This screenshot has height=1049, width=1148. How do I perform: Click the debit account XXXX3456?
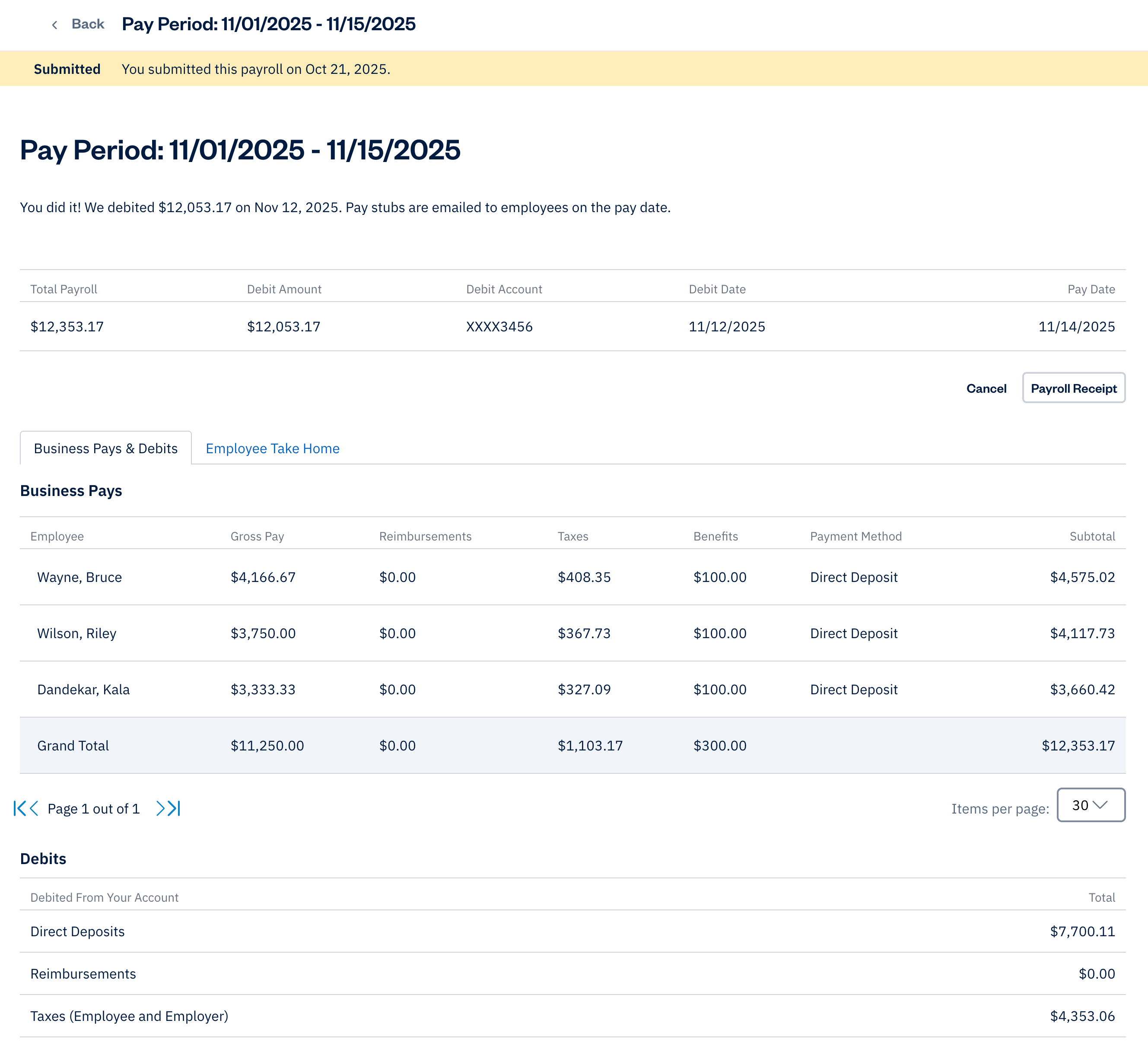[499, 326]
